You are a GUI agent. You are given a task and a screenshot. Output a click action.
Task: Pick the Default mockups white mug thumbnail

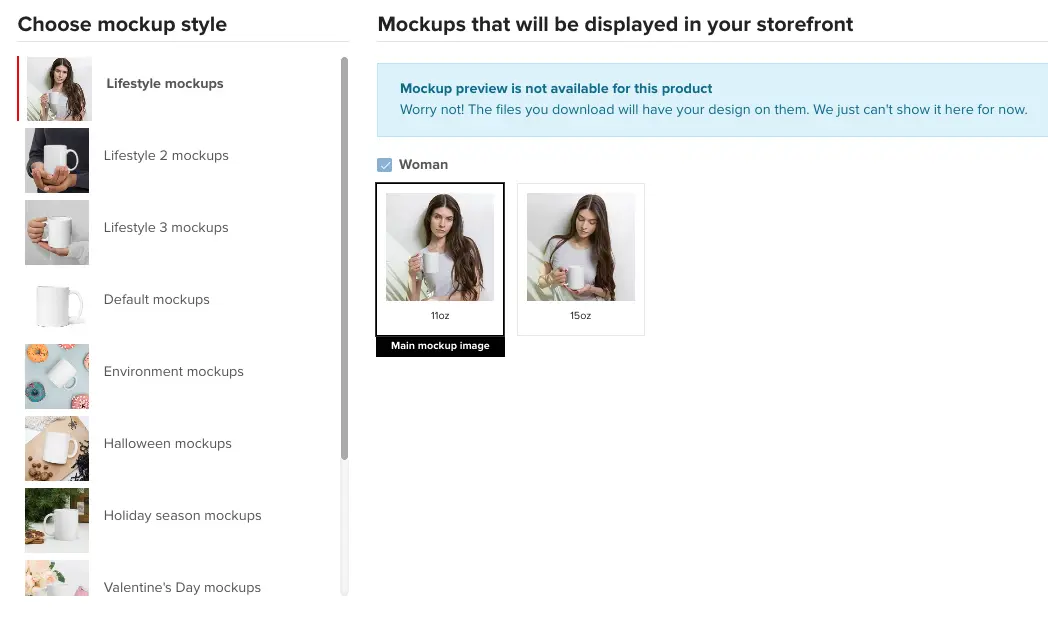click(x=57, y=304)
